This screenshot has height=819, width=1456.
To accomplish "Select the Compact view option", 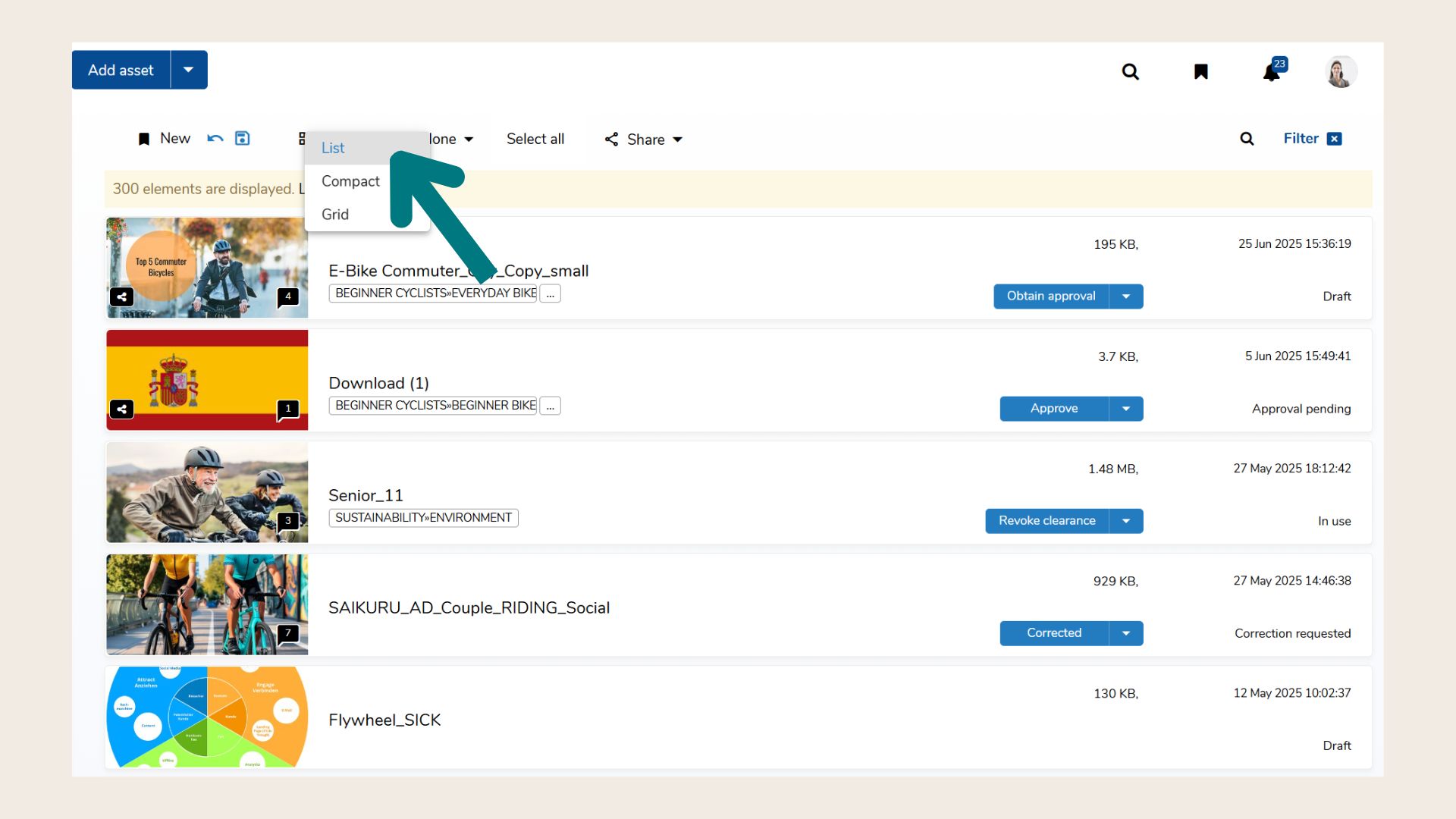I will (350, 181).
